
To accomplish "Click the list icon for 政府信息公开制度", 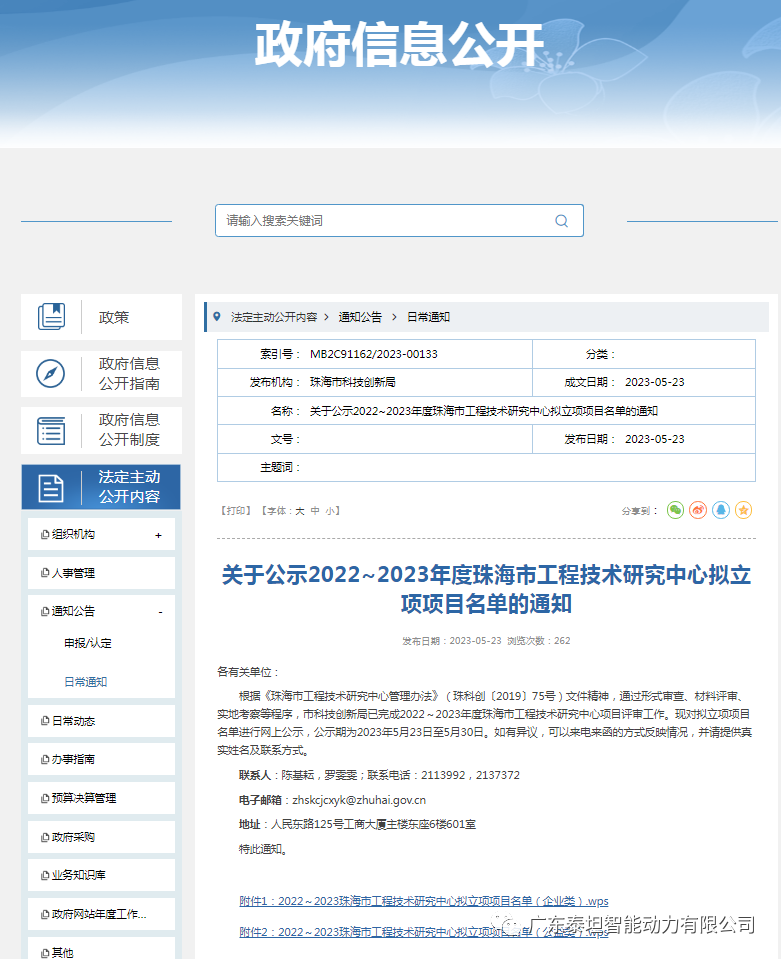I will [51, 430].
